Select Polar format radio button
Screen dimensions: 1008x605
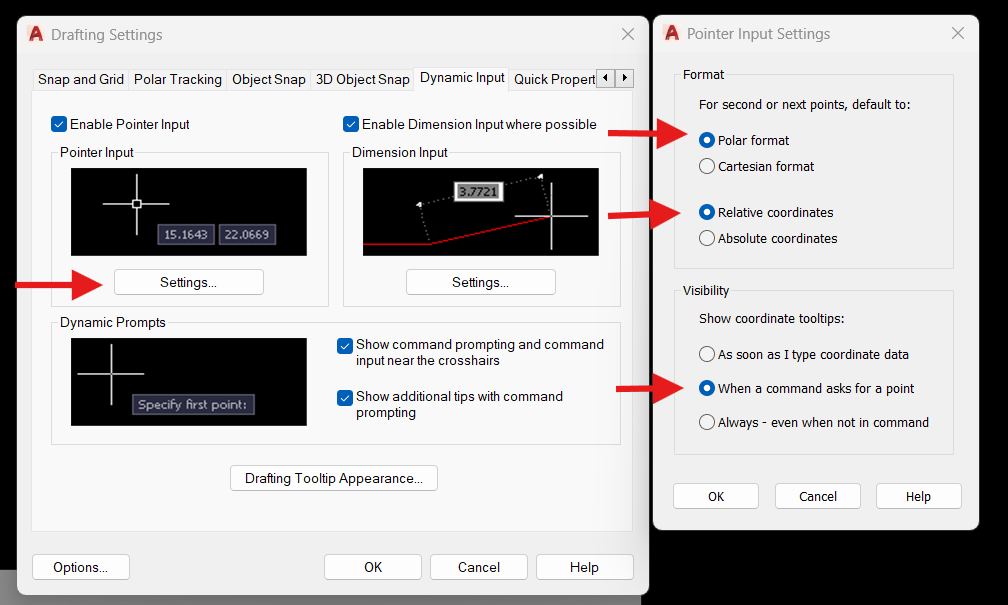coord(706,140)
